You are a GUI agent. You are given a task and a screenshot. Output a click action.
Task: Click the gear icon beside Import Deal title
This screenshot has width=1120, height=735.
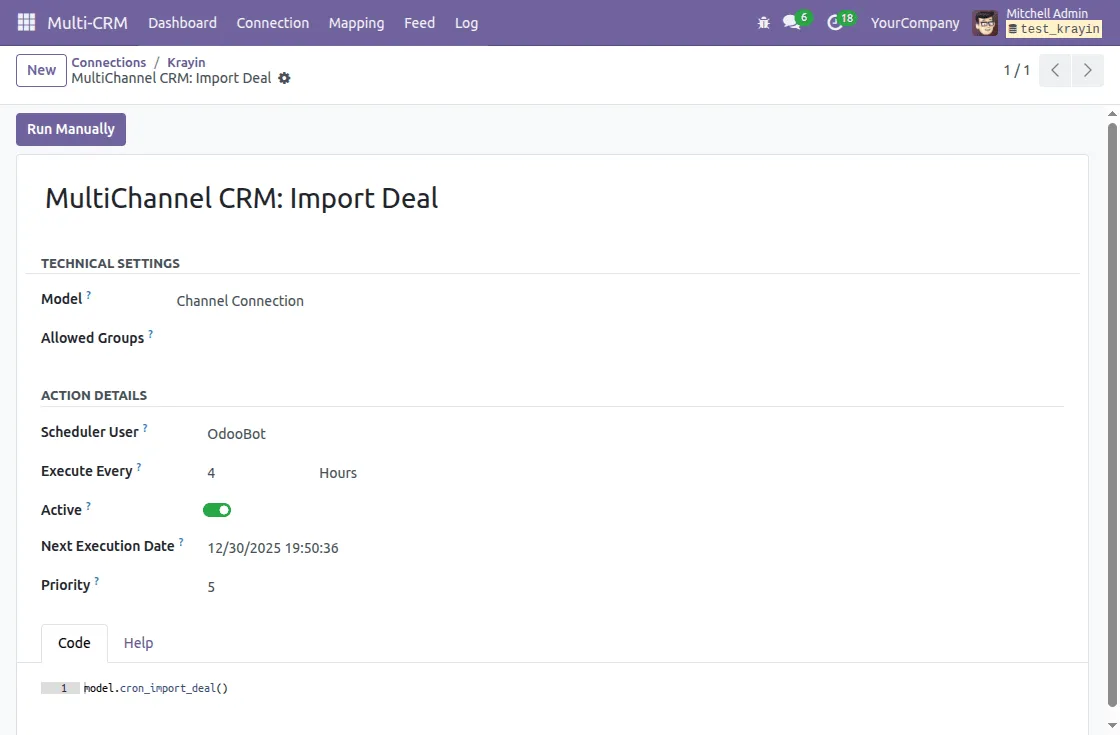[285, 77]
